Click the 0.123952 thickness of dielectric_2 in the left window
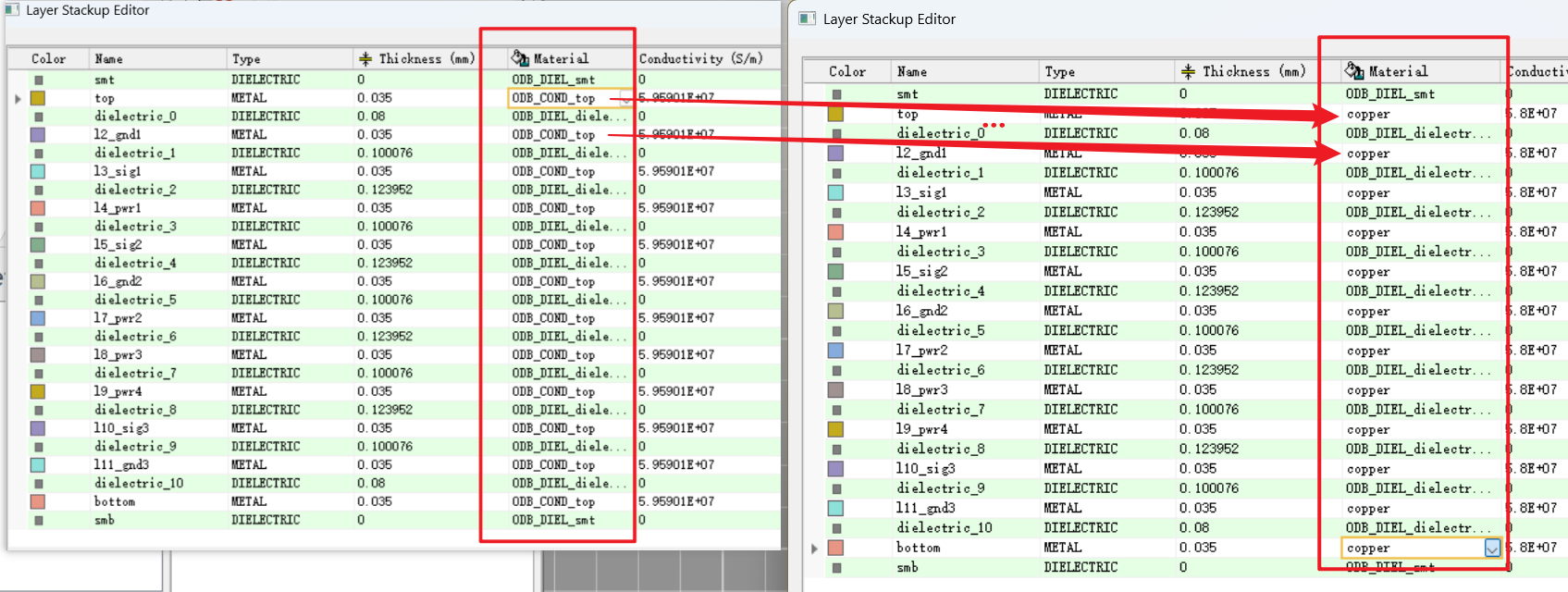The height and width of the screenshot is (592, 1568). 385,190
